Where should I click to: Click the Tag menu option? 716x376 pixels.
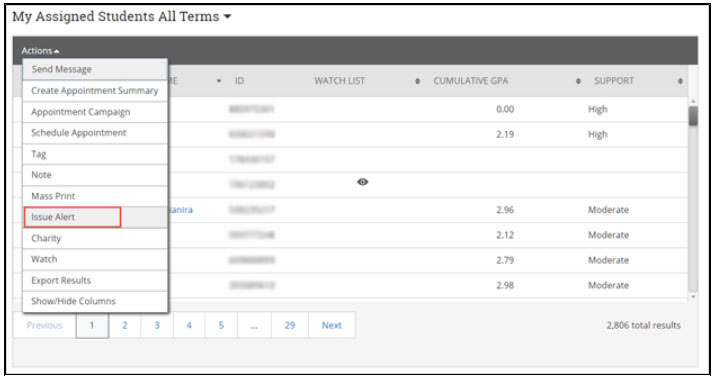95,154
